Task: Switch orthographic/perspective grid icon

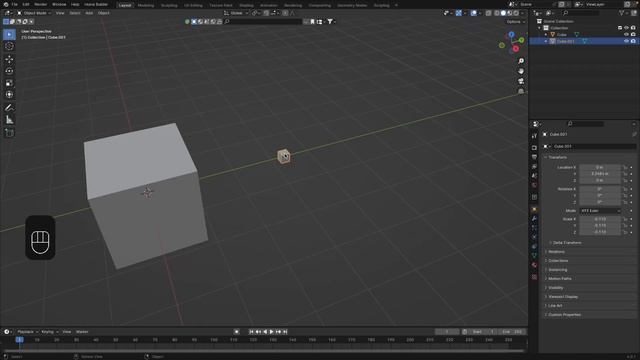Action: pyautogui.click(x=521, y=91)
